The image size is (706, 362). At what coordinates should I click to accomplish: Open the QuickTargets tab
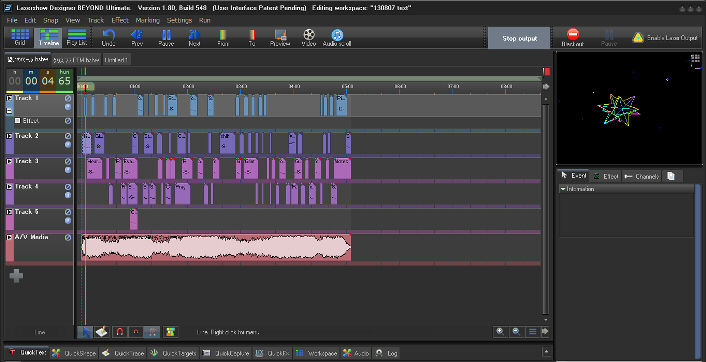click(x=174, y=353)
